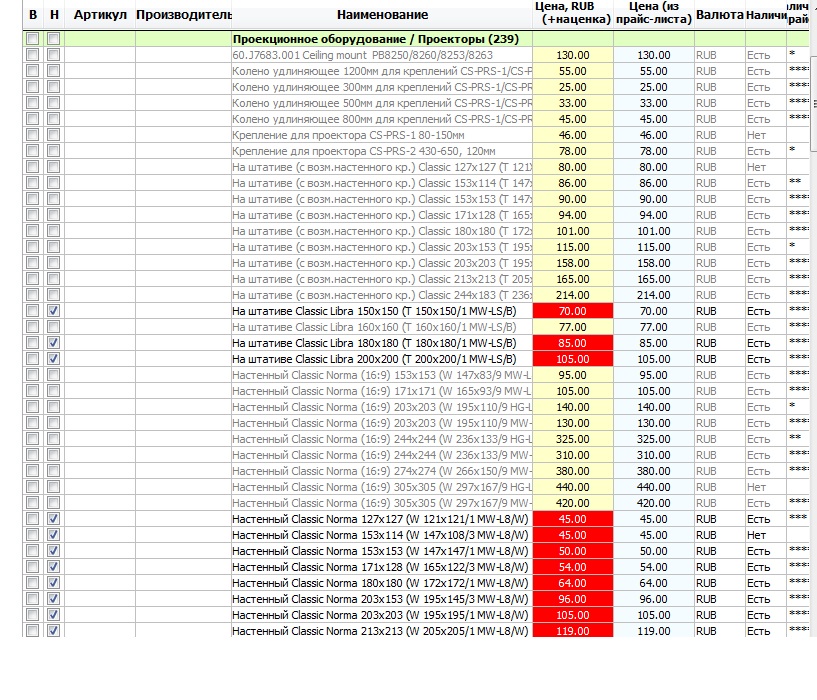Sort by the Артикул column header
The width and height of the screenshot is (817, 700).
pos(100,15)
